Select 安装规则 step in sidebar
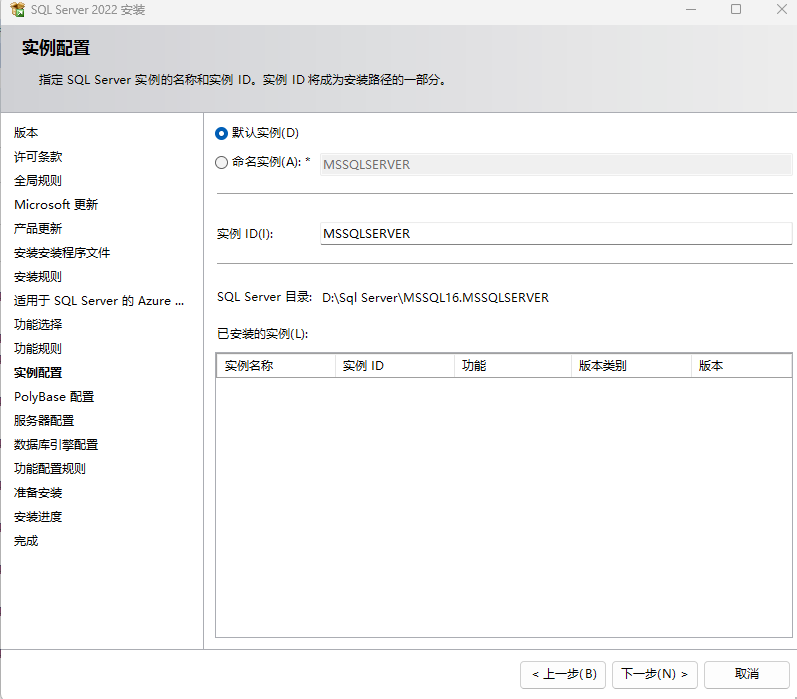Viewport: 797px width, 699px height. point(38,277)
